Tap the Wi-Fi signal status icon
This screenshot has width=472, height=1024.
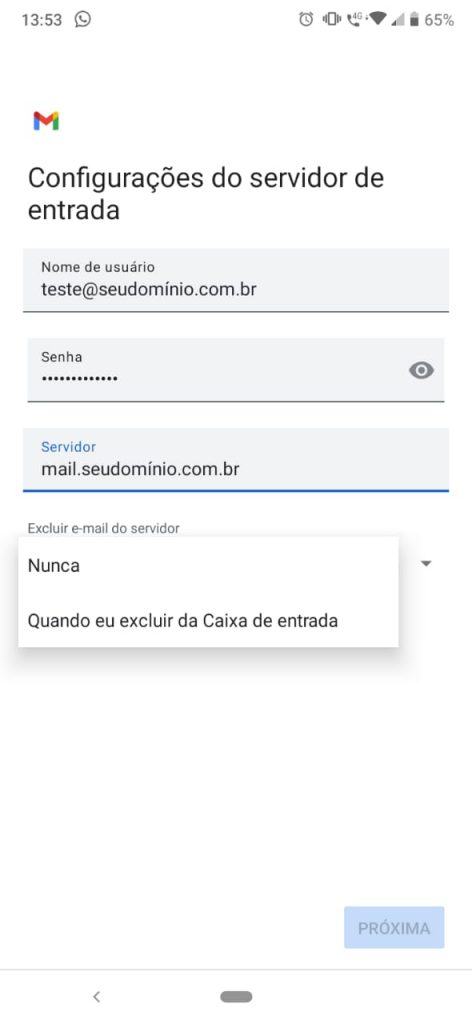click(378, 20)
